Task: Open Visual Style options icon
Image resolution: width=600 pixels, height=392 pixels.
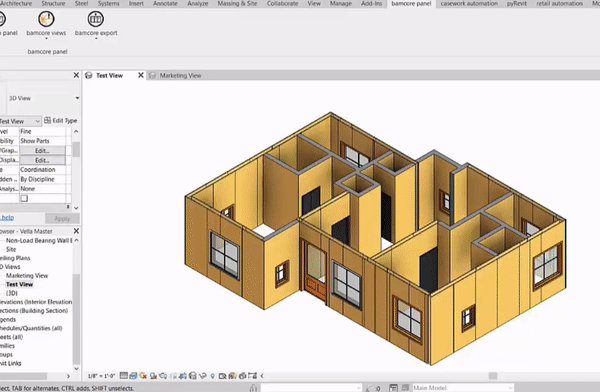Action: click(133, 376)
